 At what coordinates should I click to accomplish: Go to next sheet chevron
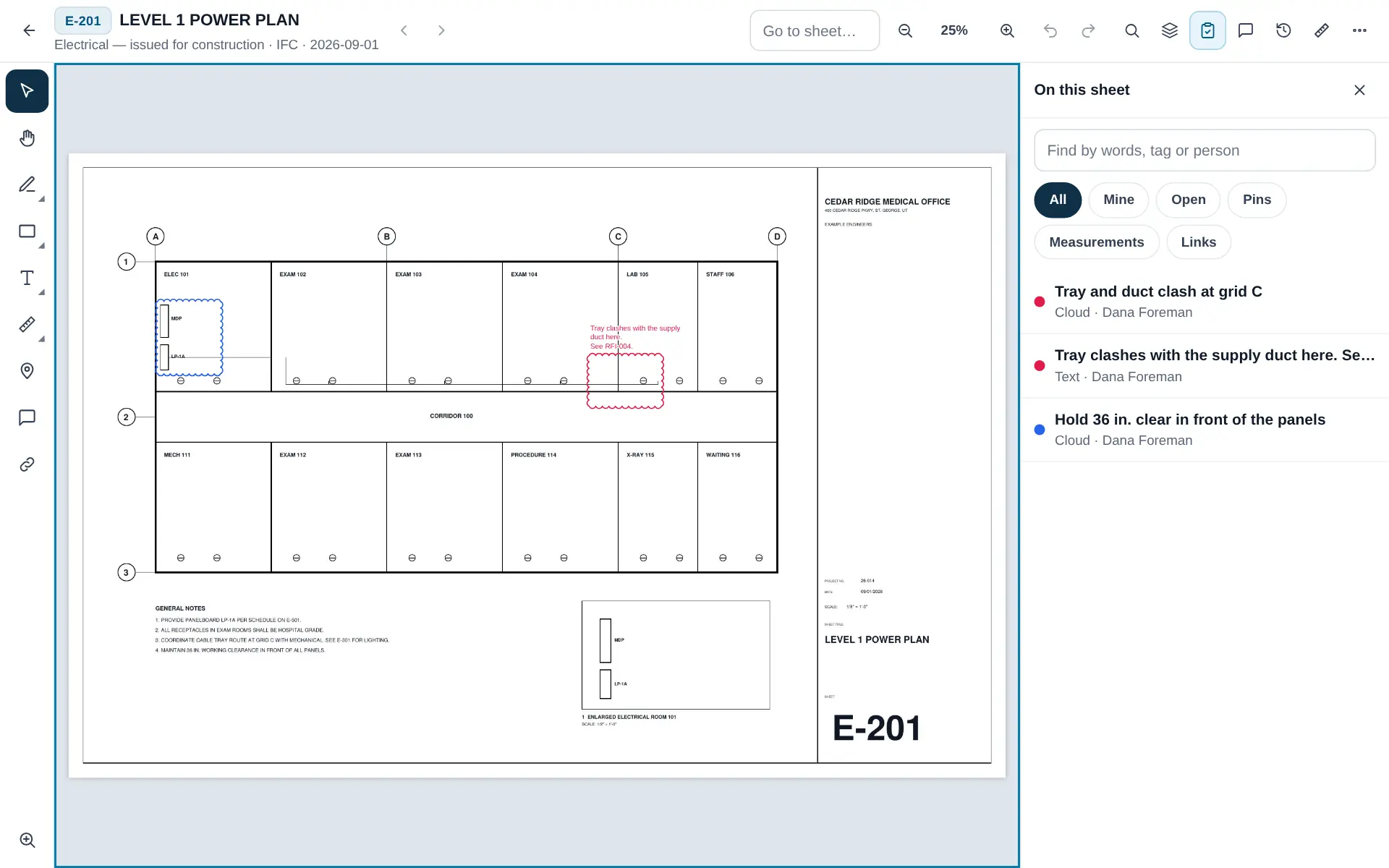click(441, 30)
